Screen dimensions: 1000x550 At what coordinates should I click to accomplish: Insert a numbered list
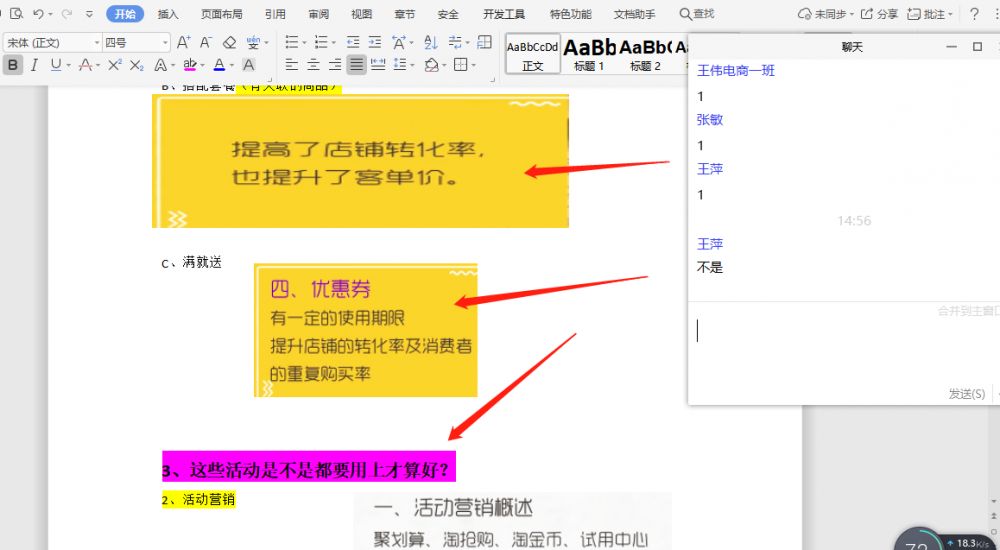tap(321, 43)
